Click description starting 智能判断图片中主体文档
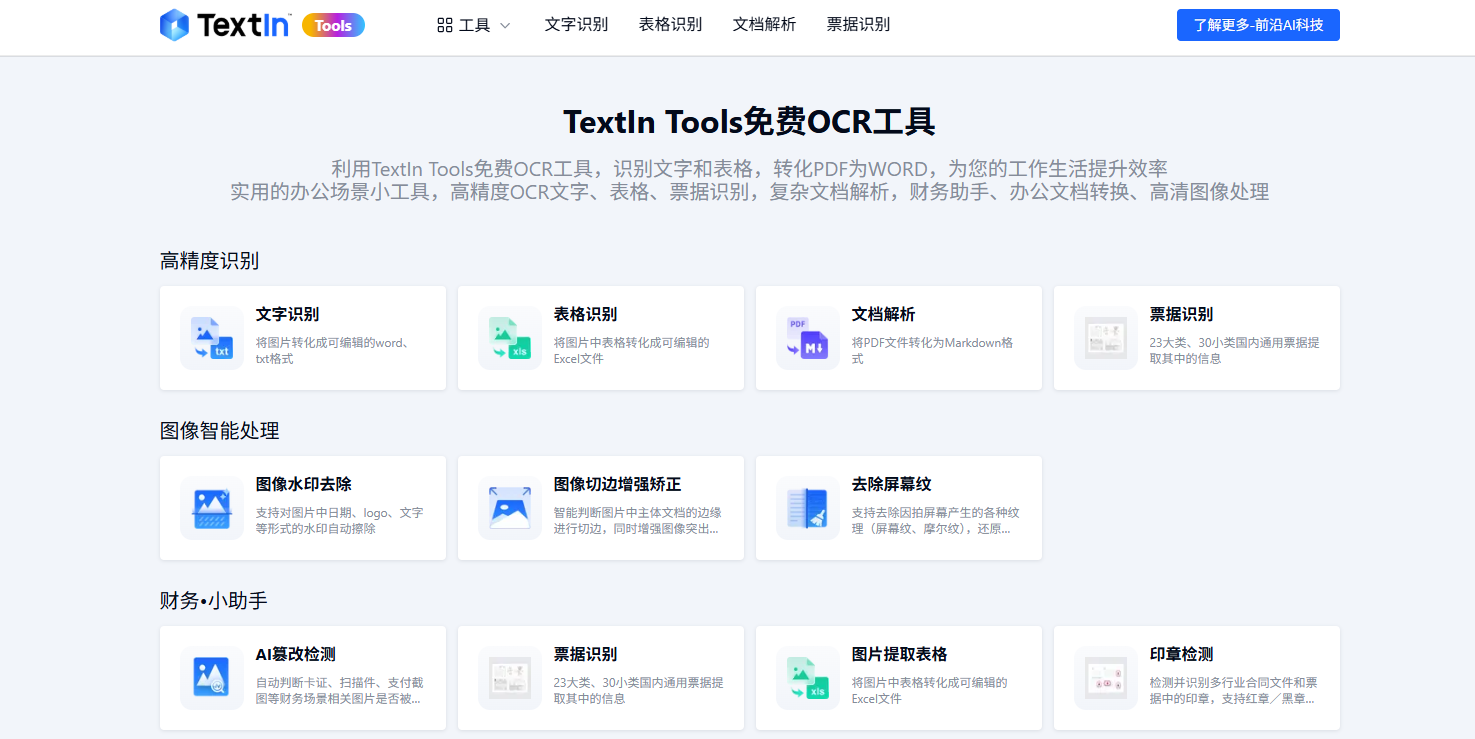This screenshot has height=739, width=1475. click(638, 520)
